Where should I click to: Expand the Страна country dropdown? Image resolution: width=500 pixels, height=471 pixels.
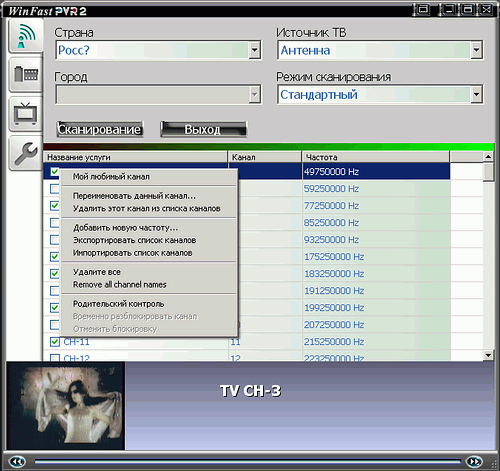(255, 50)
